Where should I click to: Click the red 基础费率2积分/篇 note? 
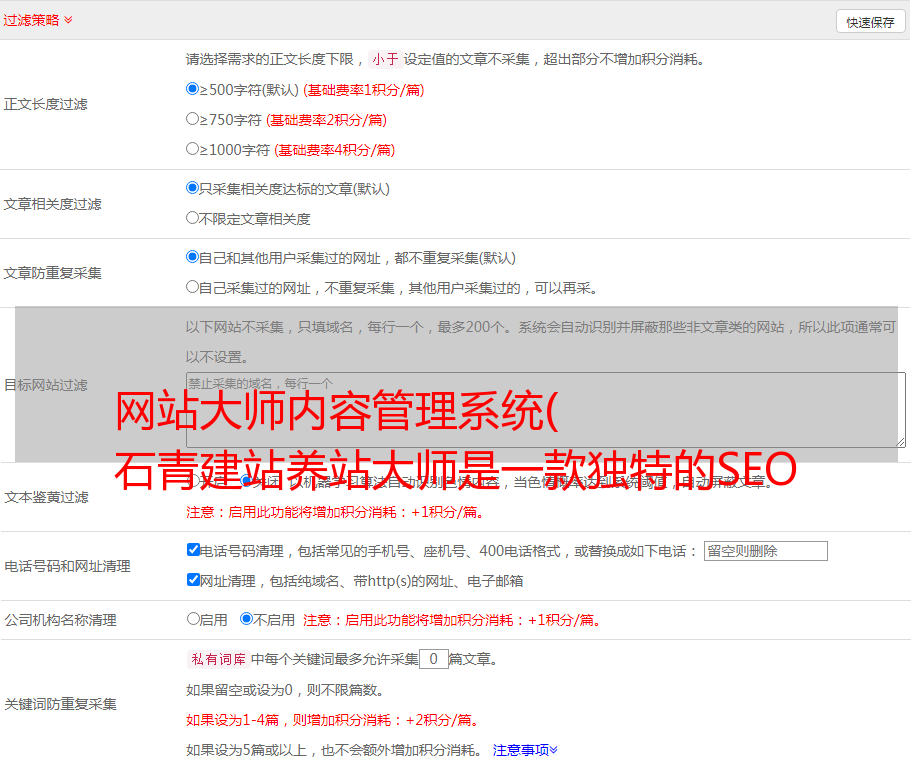pyautogui.click(x=326, y=120)
